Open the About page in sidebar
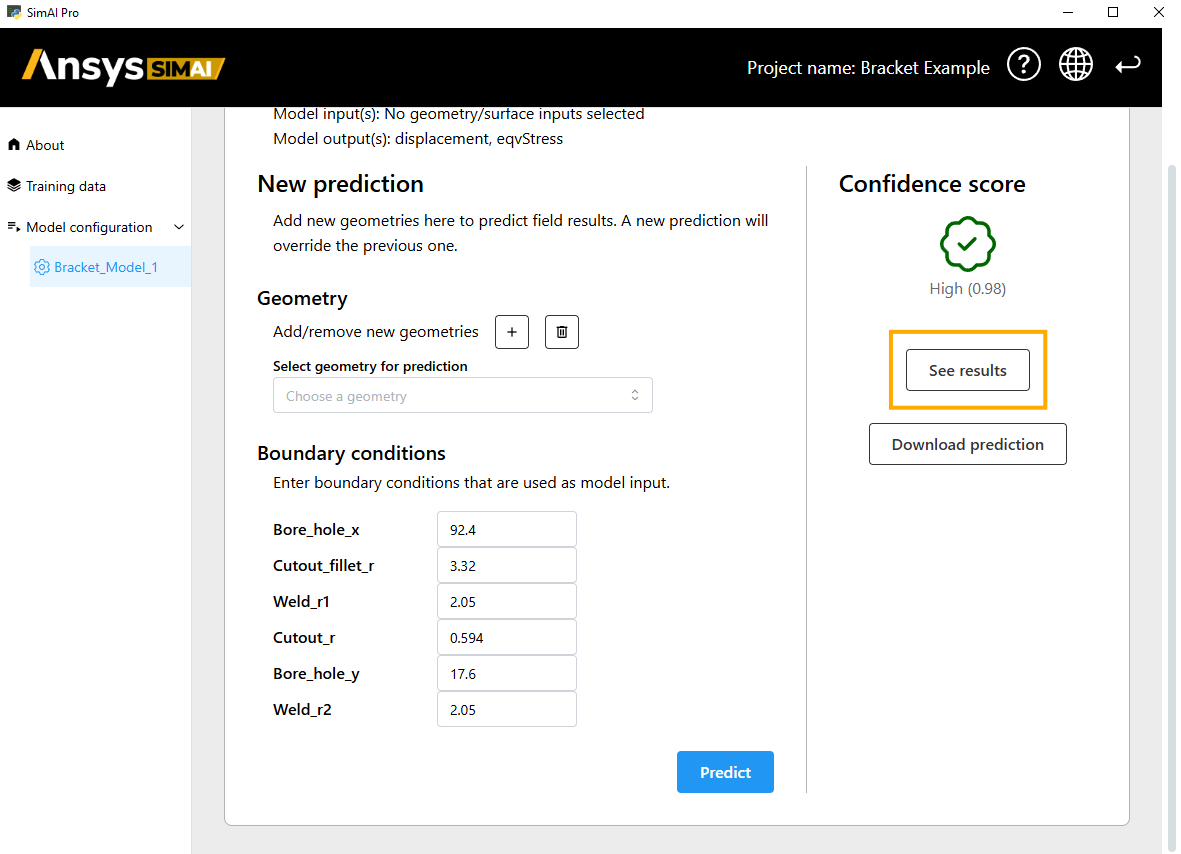Image resolution: width=1181 pixels, height=854 pixels. coord(45,145)
